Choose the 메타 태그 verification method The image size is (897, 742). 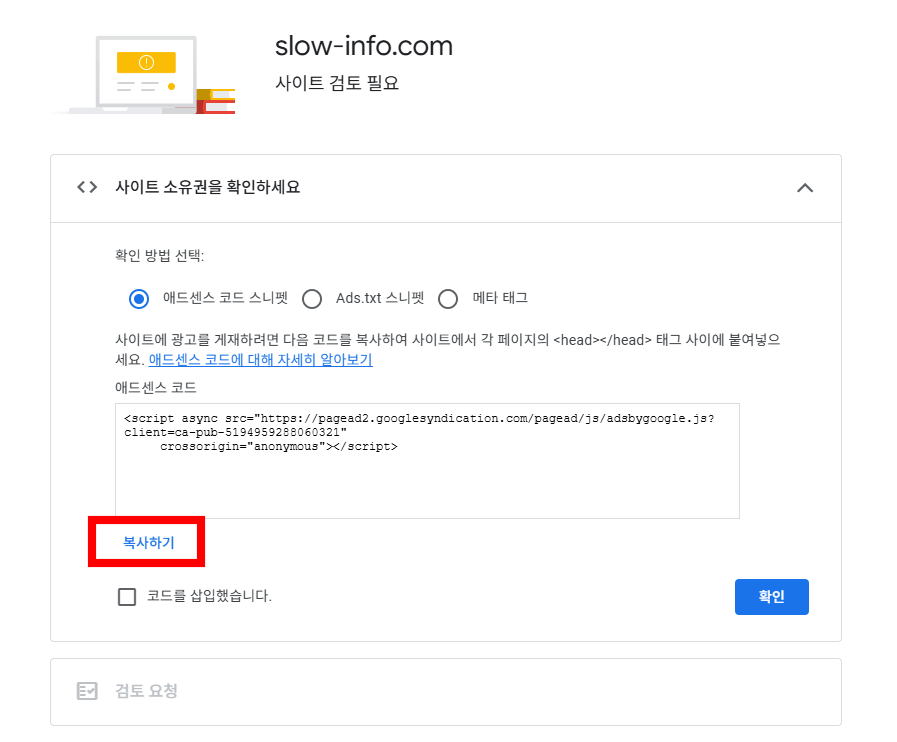click(x=448, y=299)
